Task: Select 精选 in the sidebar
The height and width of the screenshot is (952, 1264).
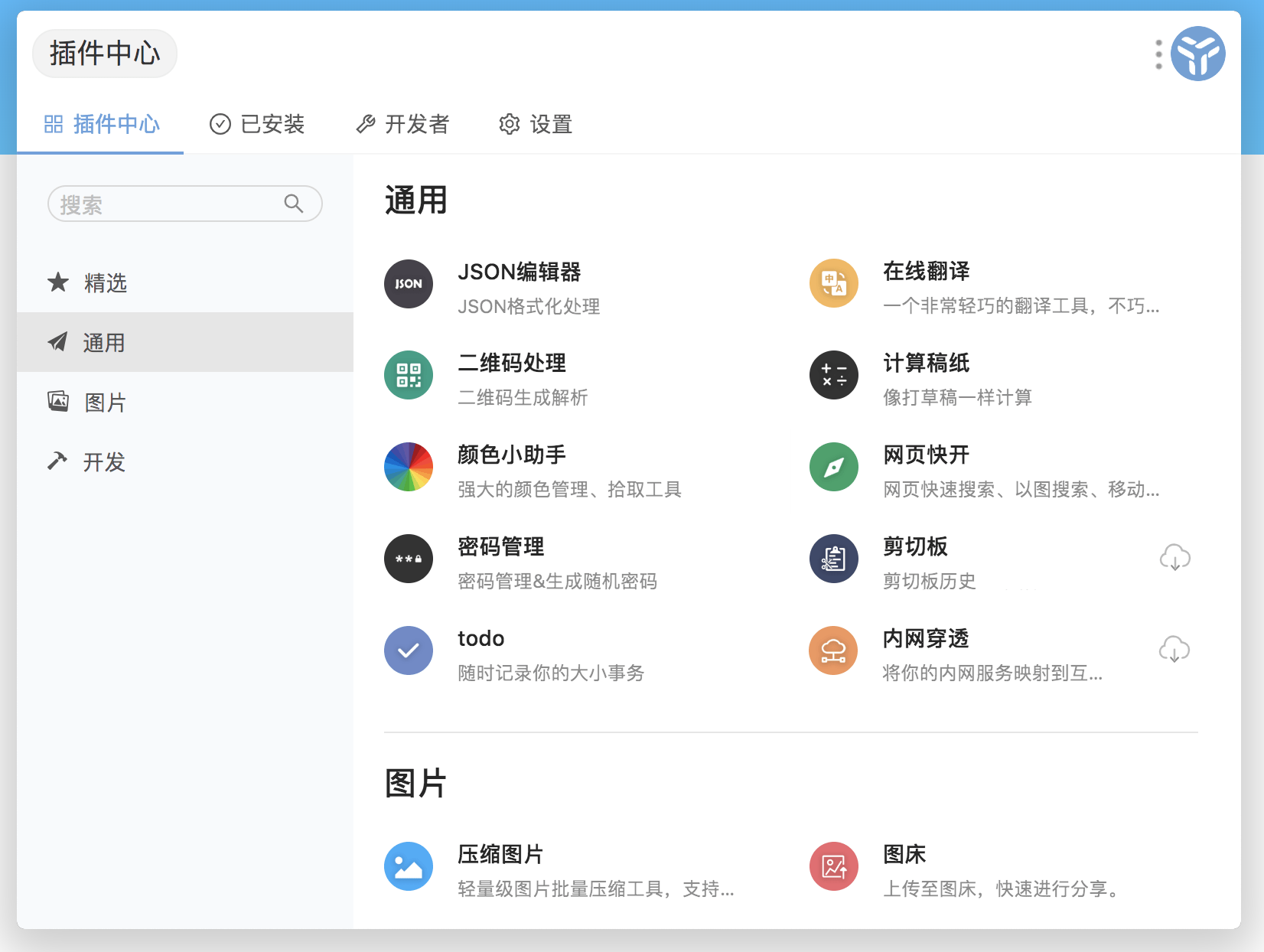Action: point(106,283)
